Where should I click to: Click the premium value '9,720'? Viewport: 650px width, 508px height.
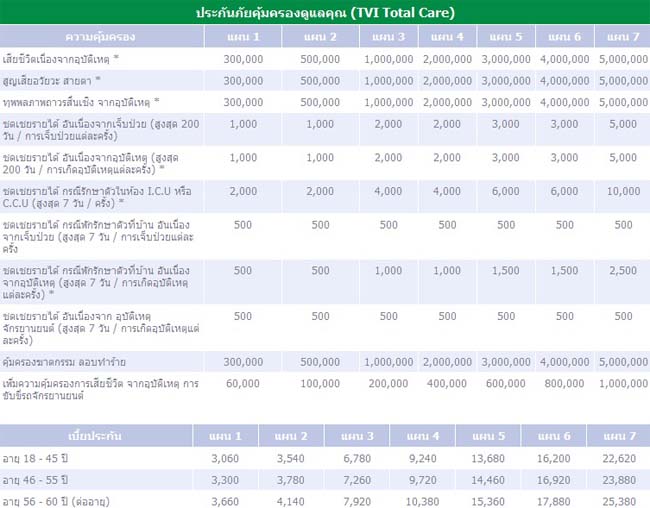(x=422, y=480)
